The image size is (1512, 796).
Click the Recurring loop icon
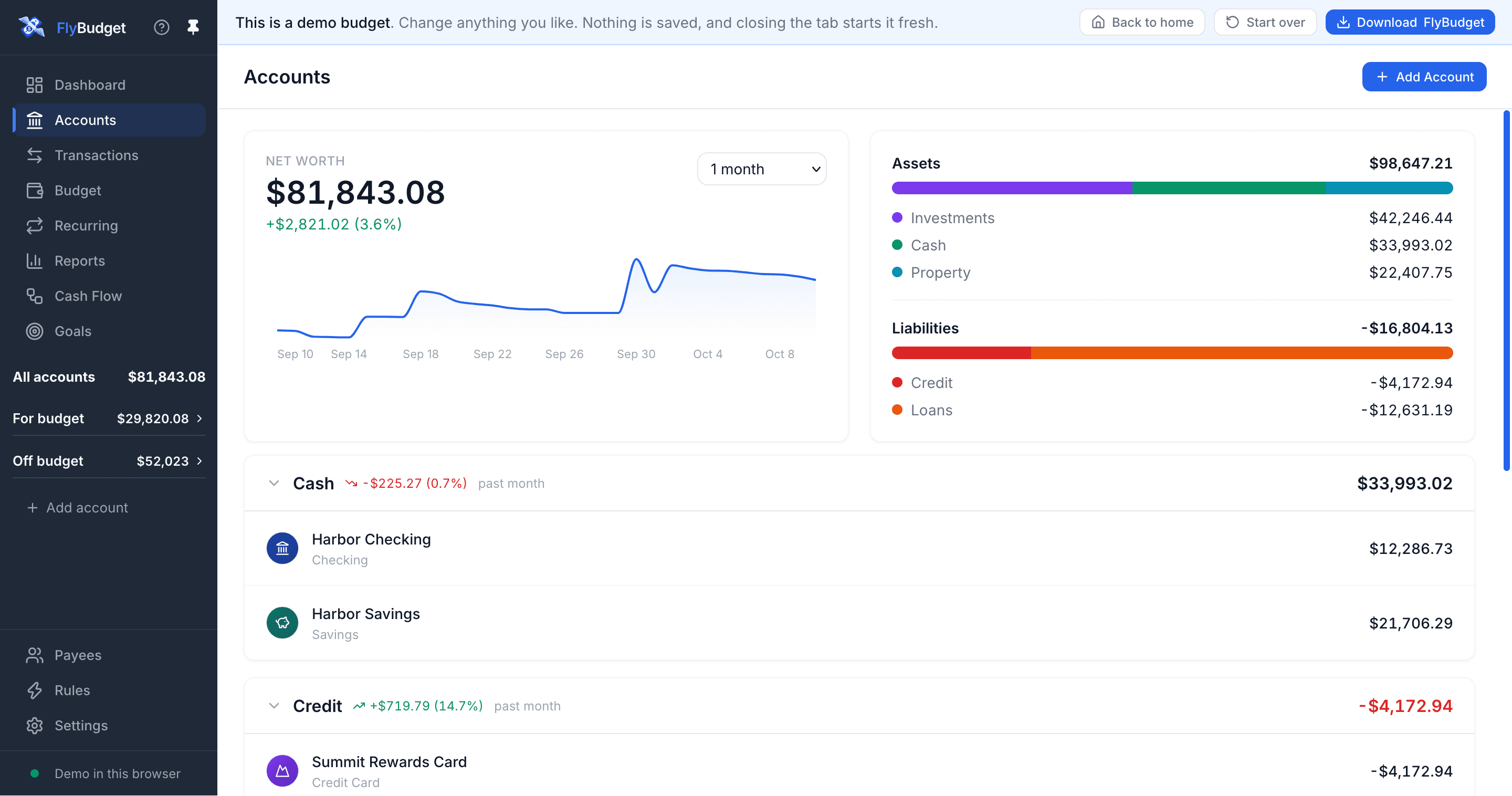tap(35, 226)
